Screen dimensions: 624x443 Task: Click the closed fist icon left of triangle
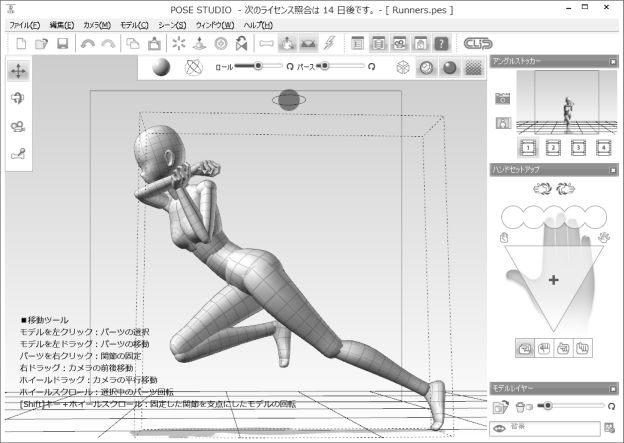tap(504, 238)
